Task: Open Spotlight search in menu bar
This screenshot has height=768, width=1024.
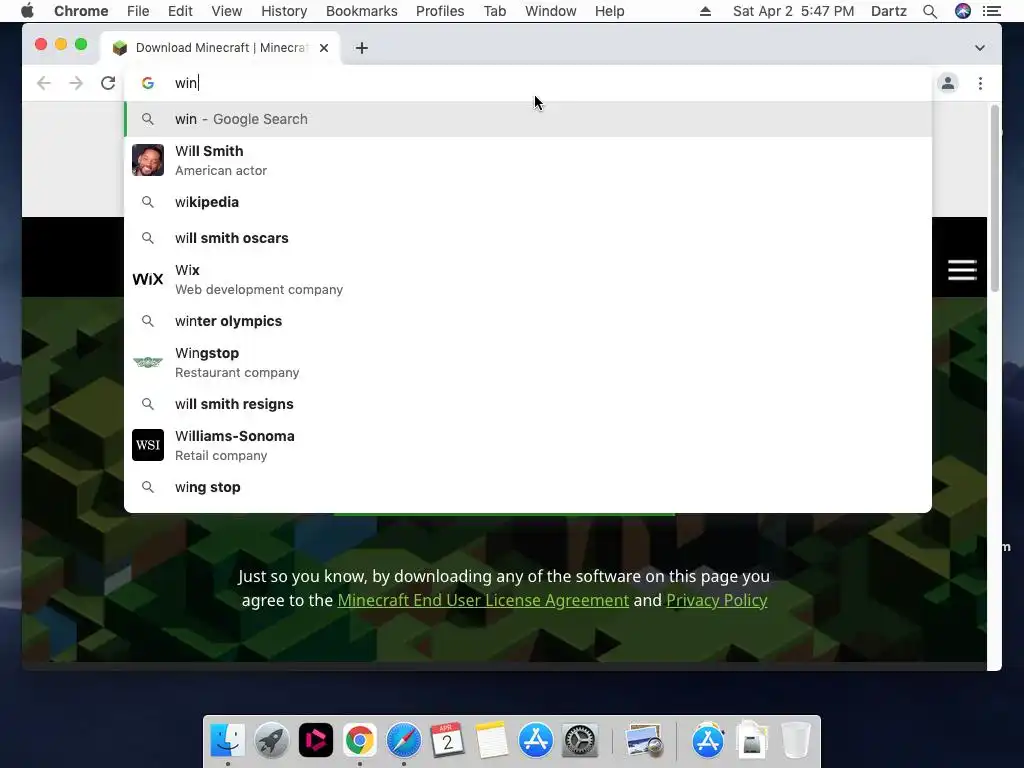Action: 930,11
